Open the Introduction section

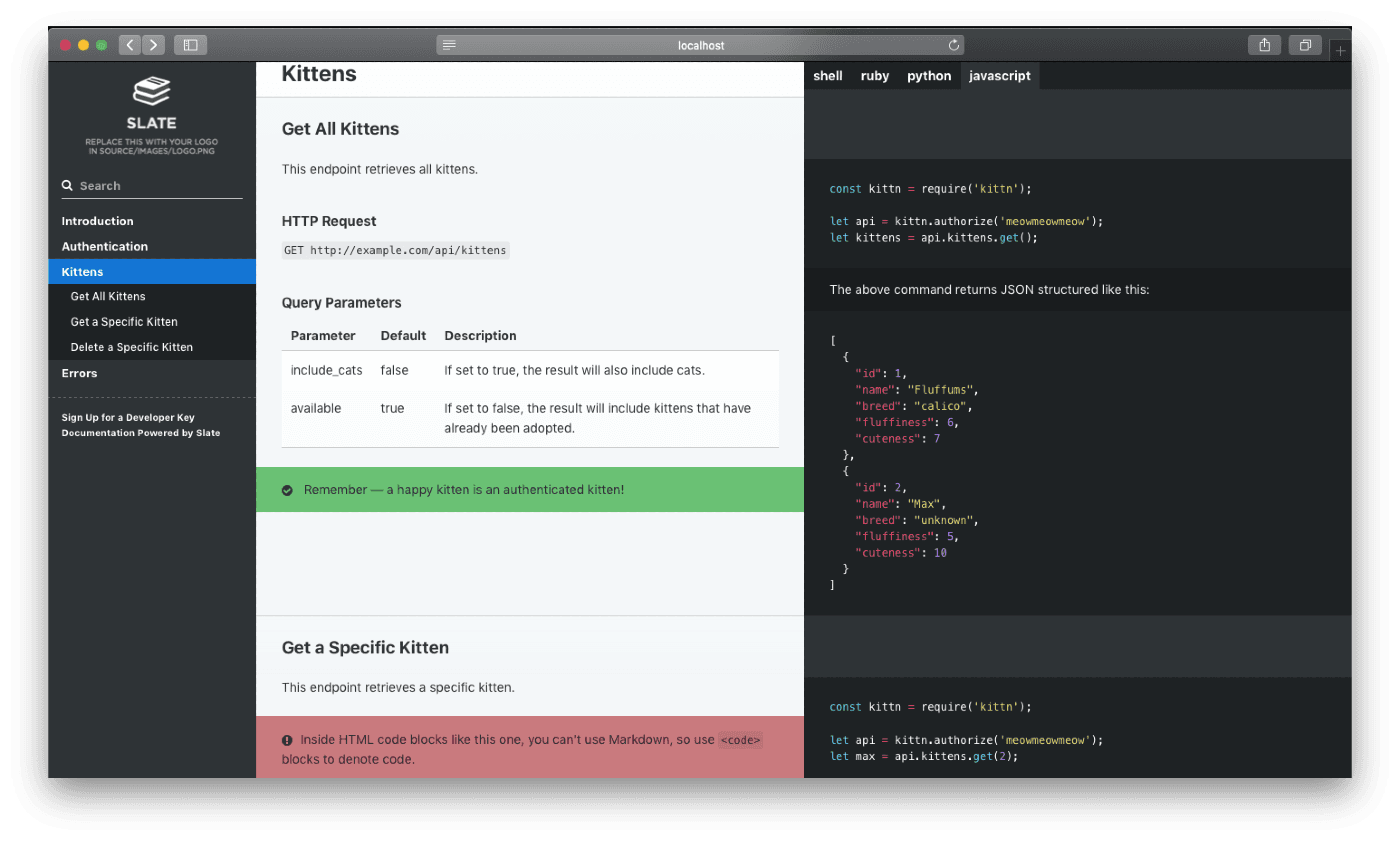tap(97, 220)
